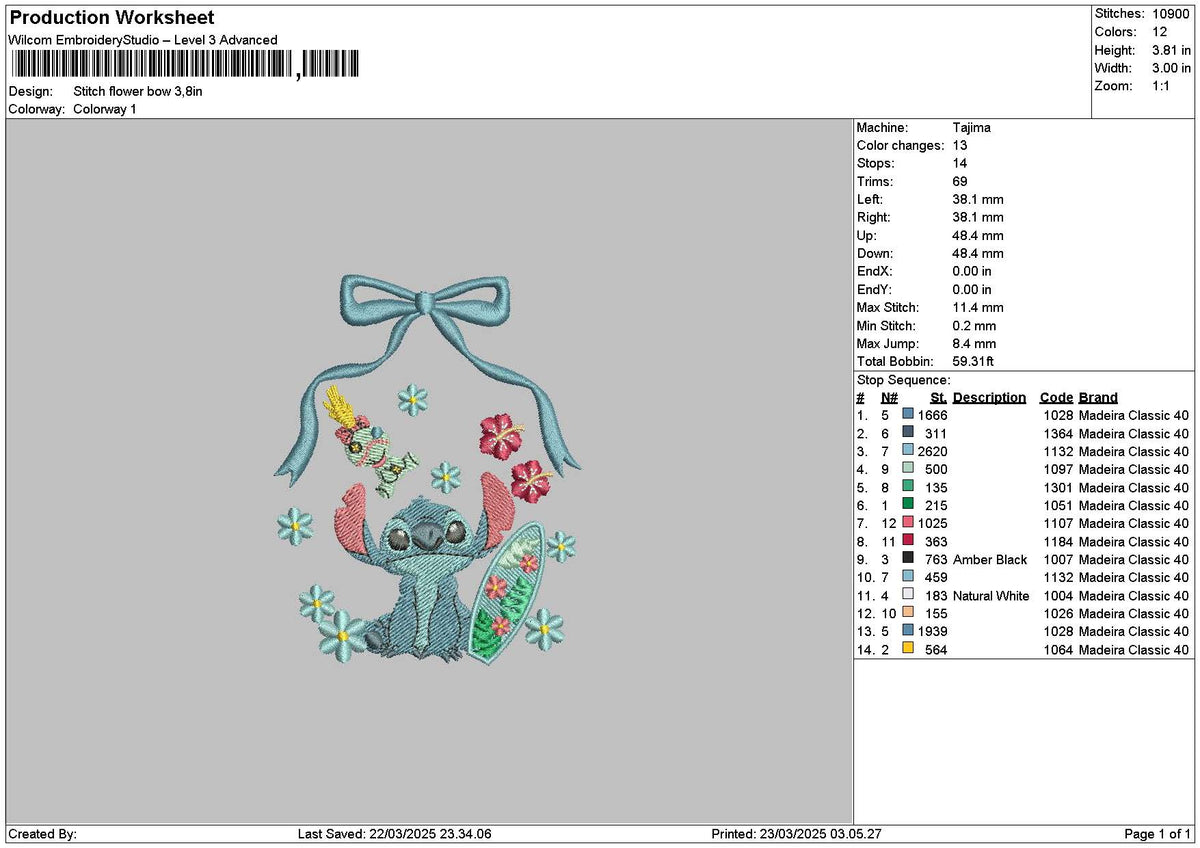Select the Production Worksheet title
1200x848 pixels.
click(x=111, y=18)
